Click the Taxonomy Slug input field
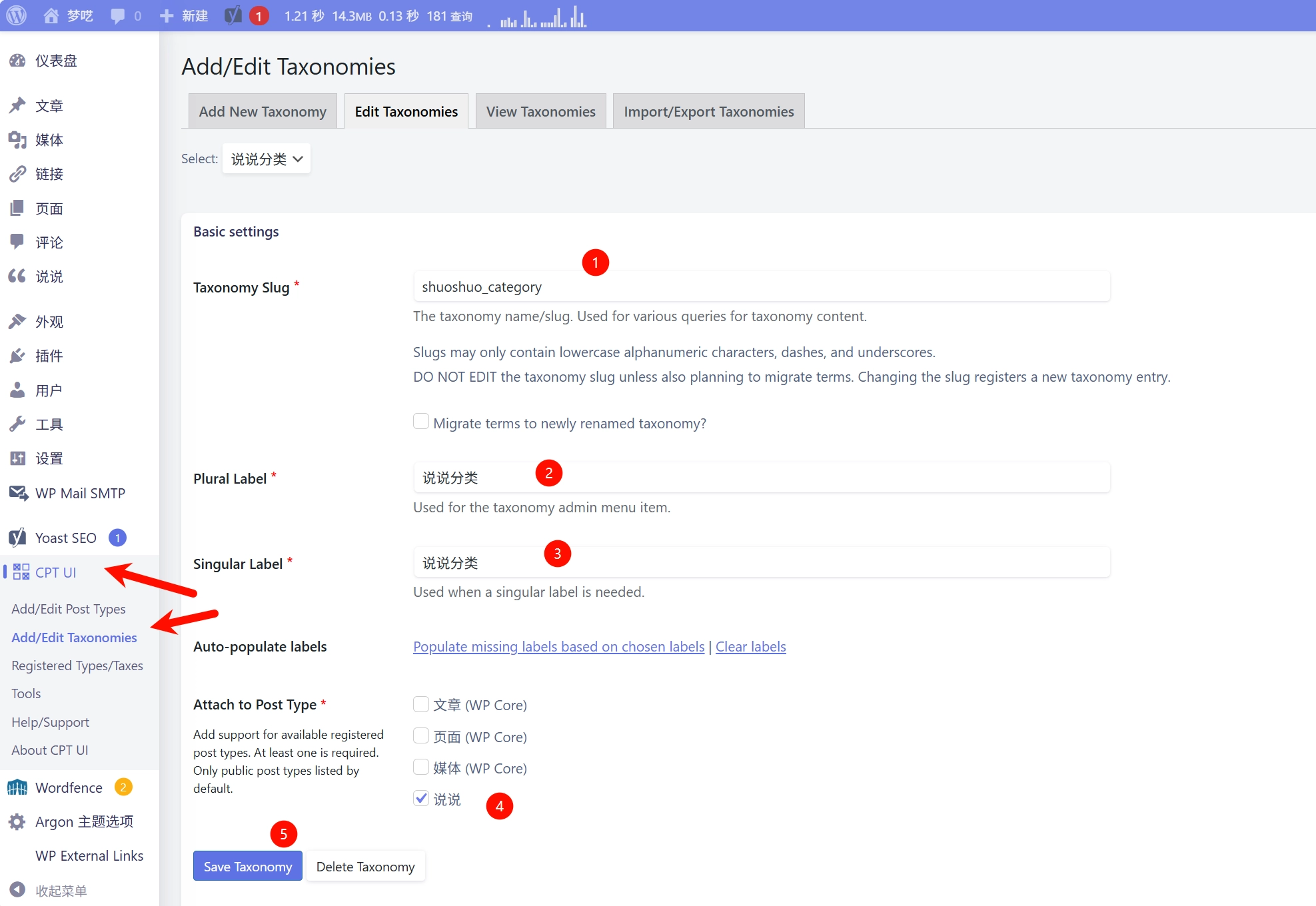This screenshot has width=1316, height=906. pos(762,286)
